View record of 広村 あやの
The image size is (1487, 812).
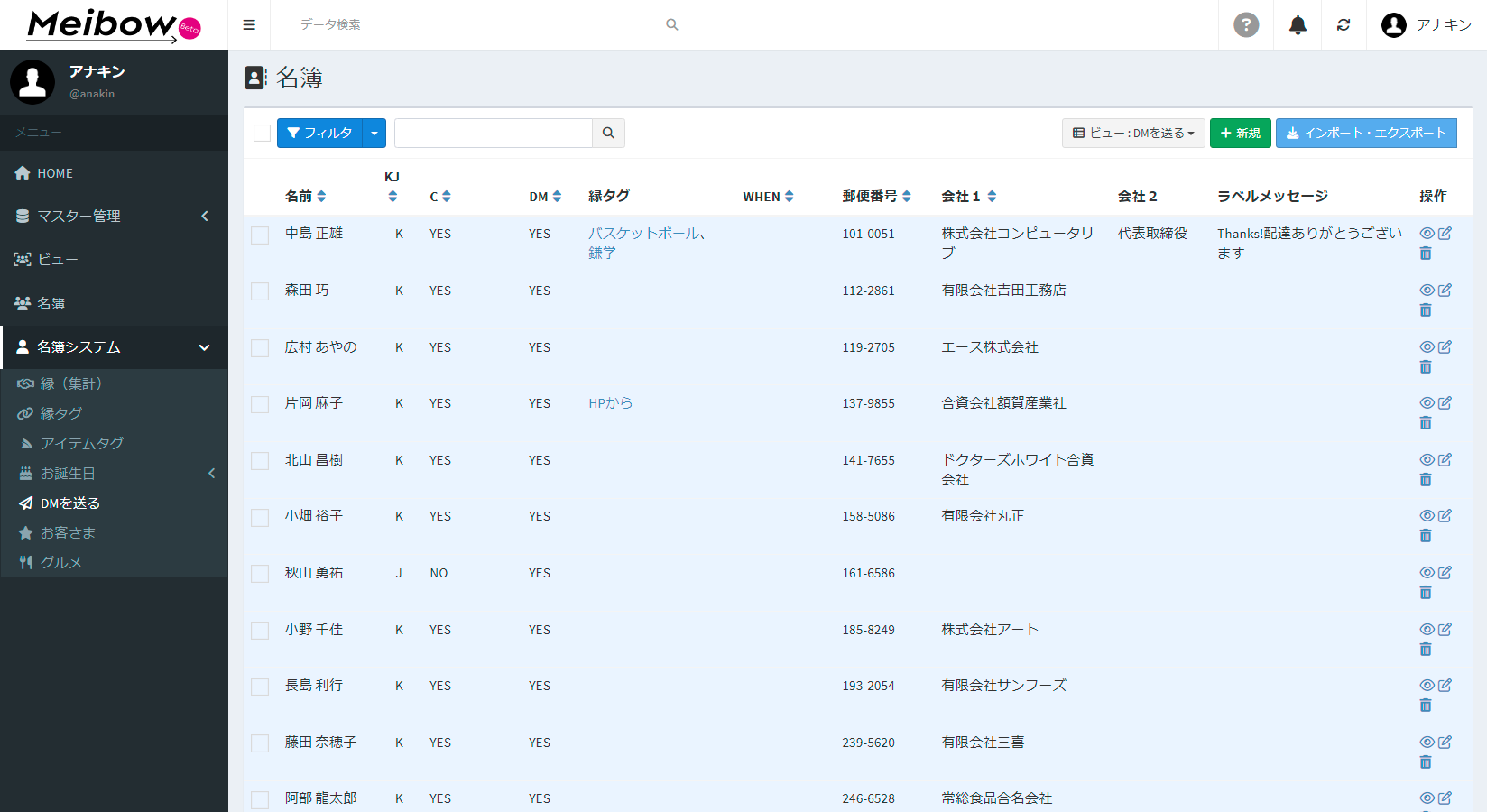click(x=1427, y=347)
